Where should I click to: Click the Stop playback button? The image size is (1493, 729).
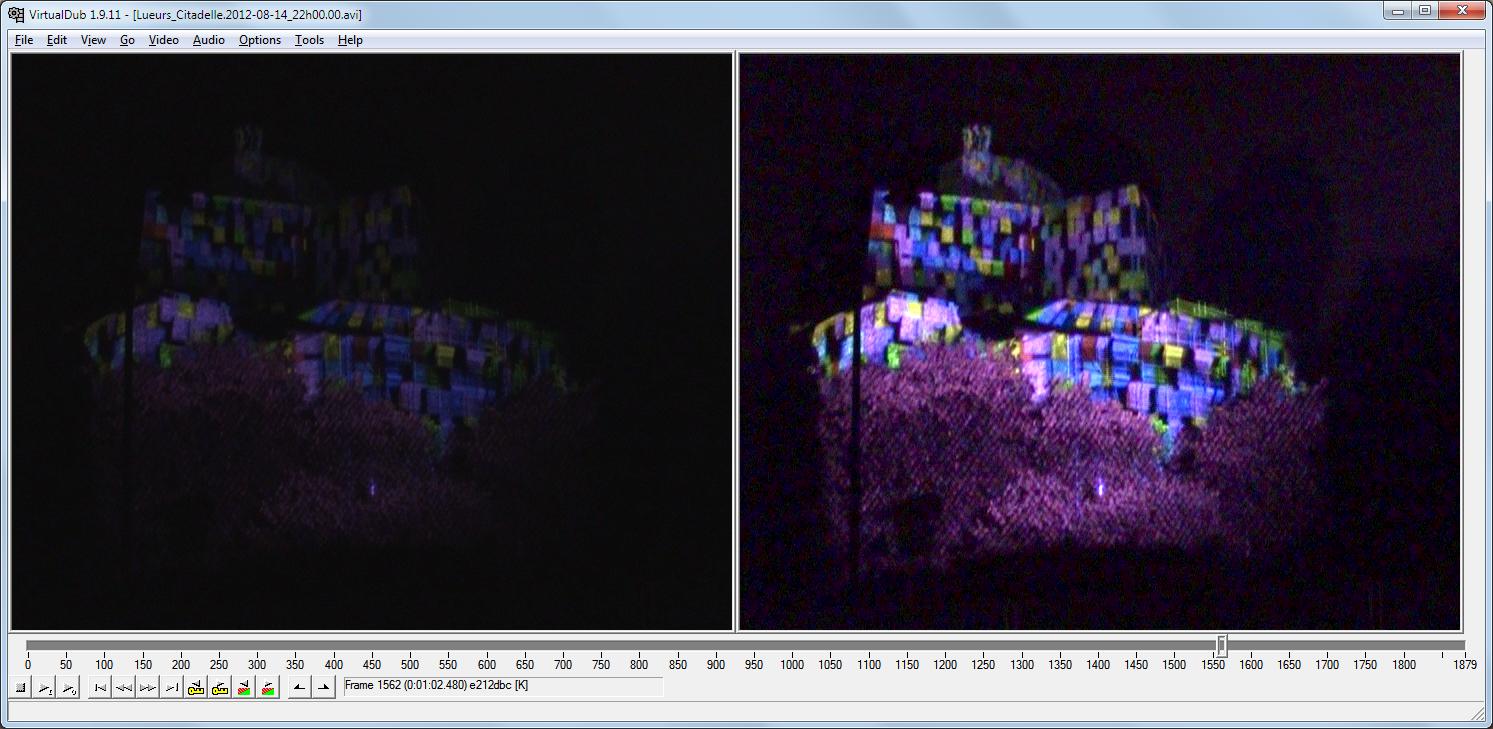tap(20, 688)
